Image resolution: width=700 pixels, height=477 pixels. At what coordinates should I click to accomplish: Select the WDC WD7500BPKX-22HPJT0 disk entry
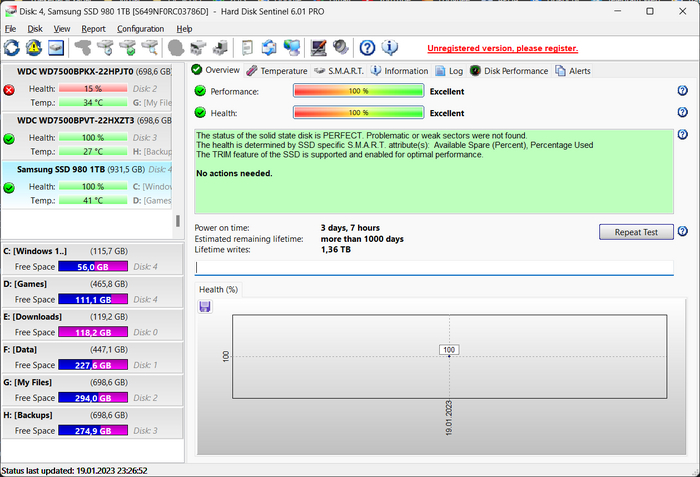87,87
